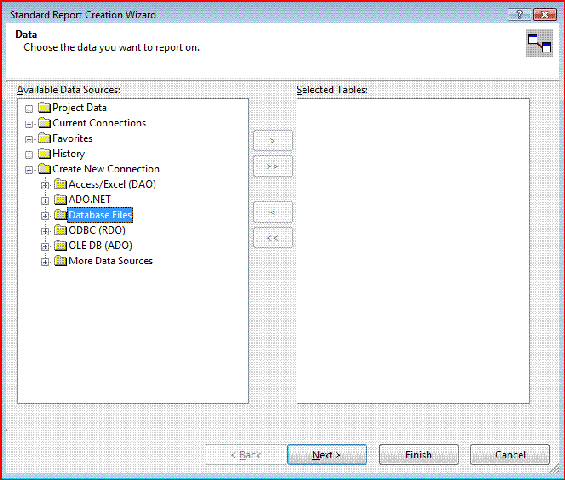Toggle the Project Data tree box

pos(29,108)
